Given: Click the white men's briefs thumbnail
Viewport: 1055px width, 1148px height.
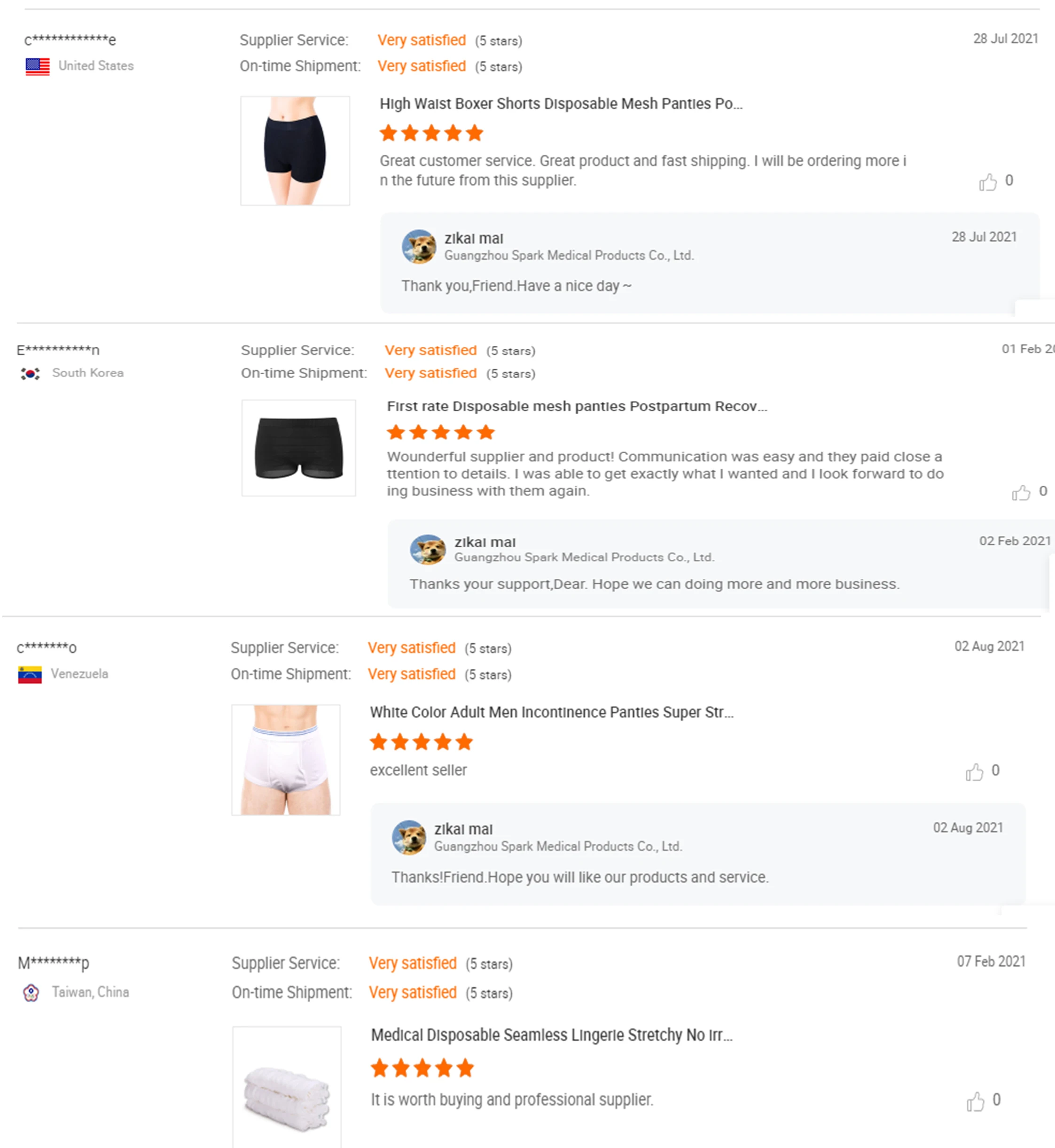Looking at the screenshot, I should point(286,760).
